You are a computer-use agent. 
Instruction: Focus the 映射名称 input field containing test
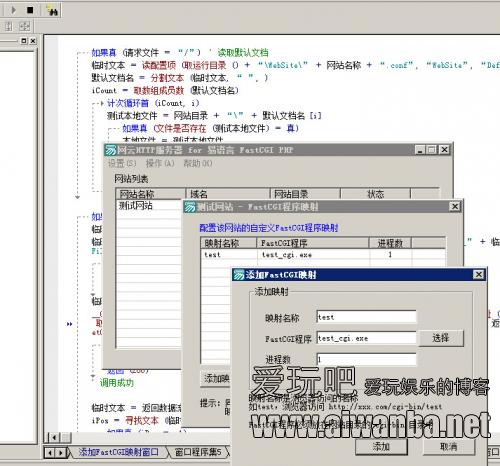[366, 317]
